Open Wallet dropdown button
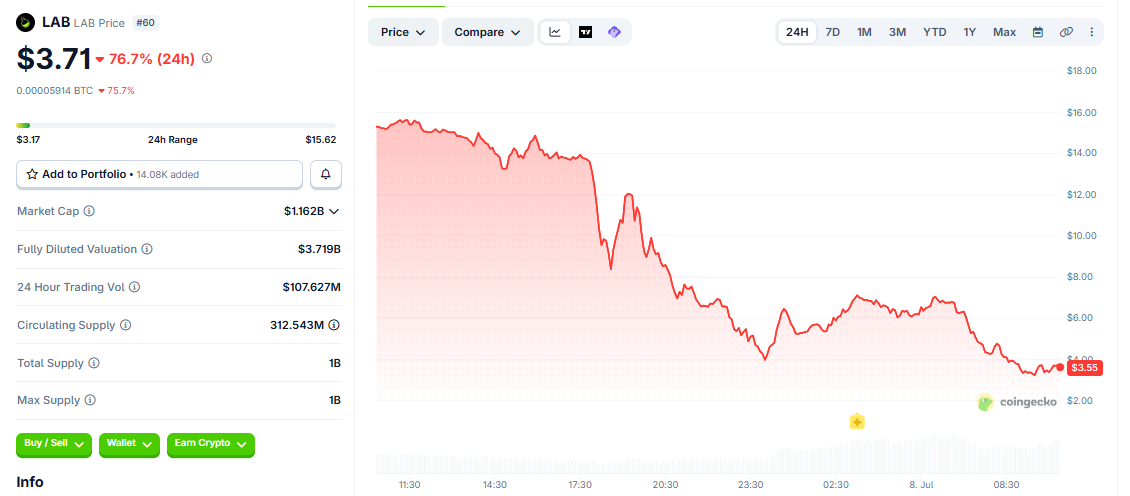 coord(130,445)
